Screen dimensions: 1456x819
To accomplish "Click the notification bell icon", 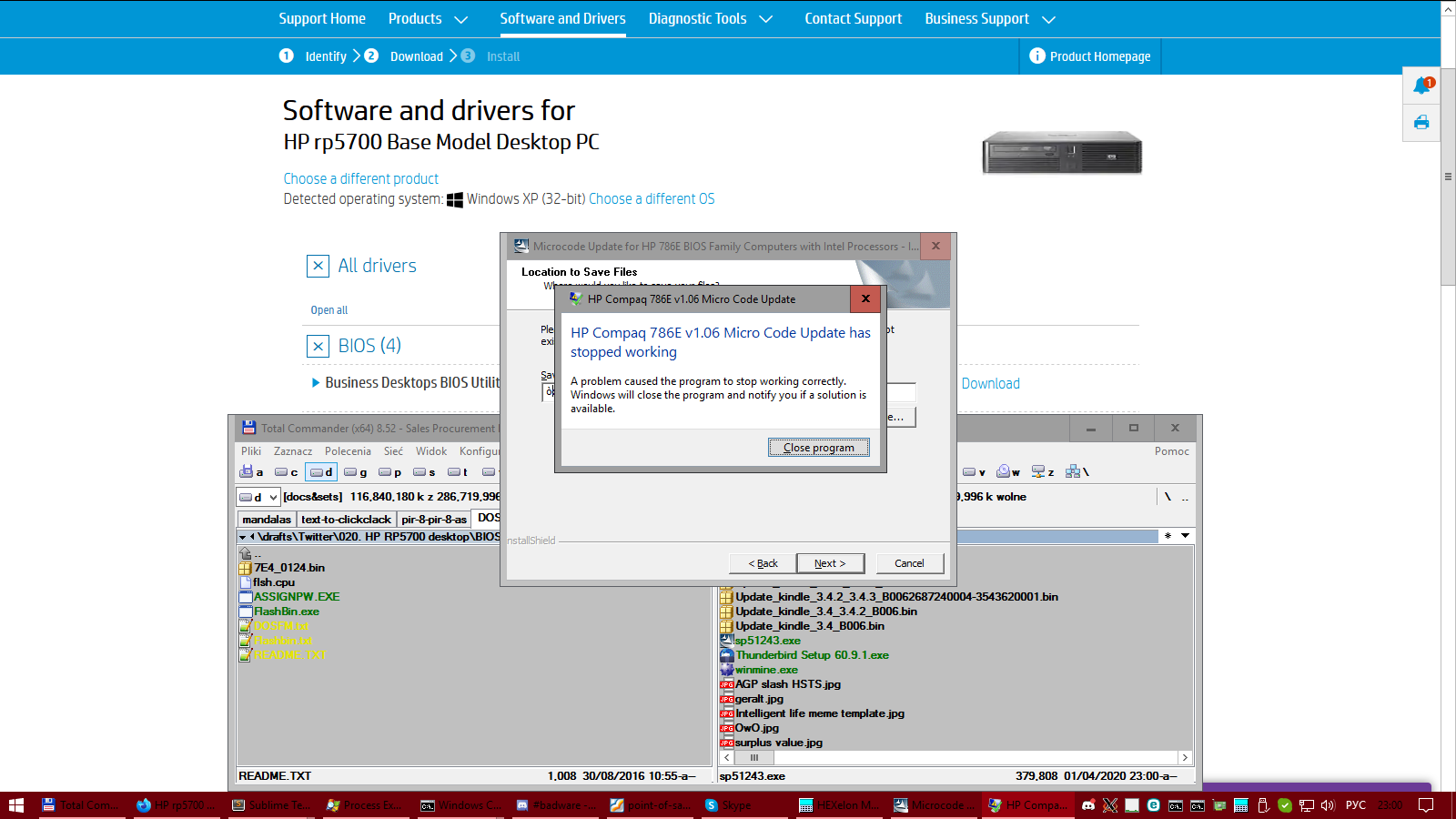I will [x=1421, y=86].
